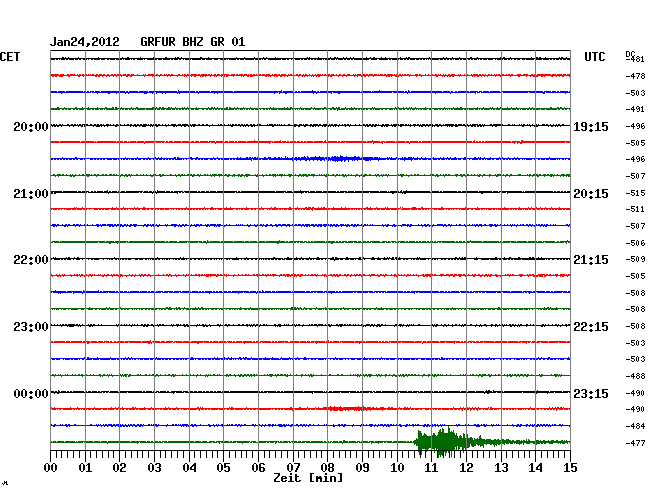This screenshot has height=494, width=650.
Task: Click the red trace disturbance below 00:00 row
Action: (x=347, y=409)
